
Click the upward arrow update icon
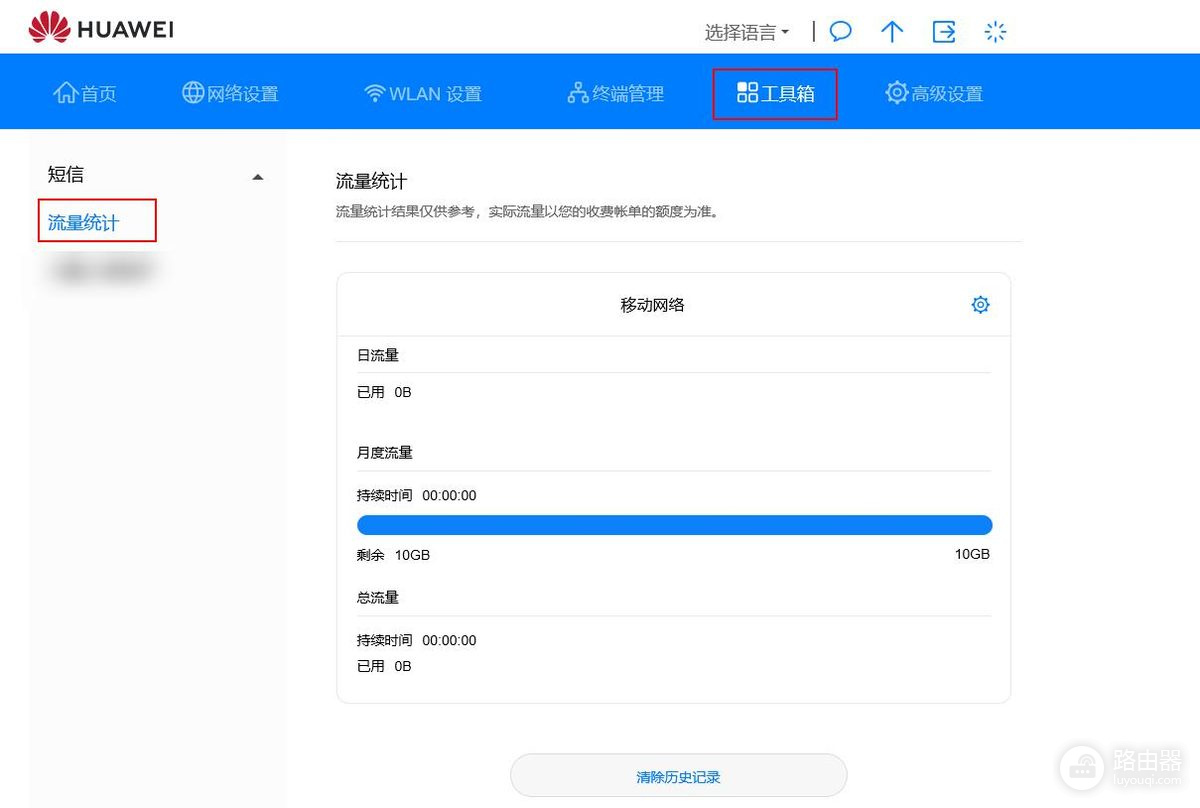coord(892,32)
